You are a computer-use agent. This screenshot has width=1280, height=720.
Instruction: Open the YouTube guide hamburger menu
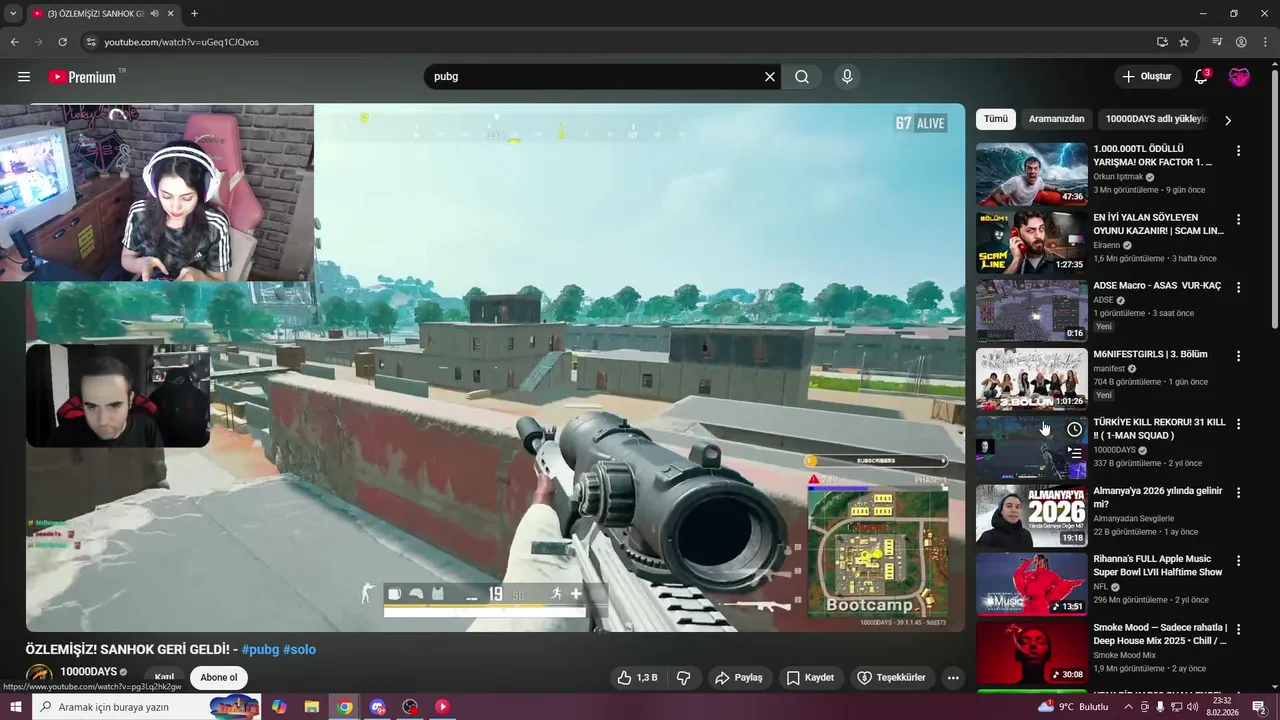pyautogui.click(x=24, y=76)
